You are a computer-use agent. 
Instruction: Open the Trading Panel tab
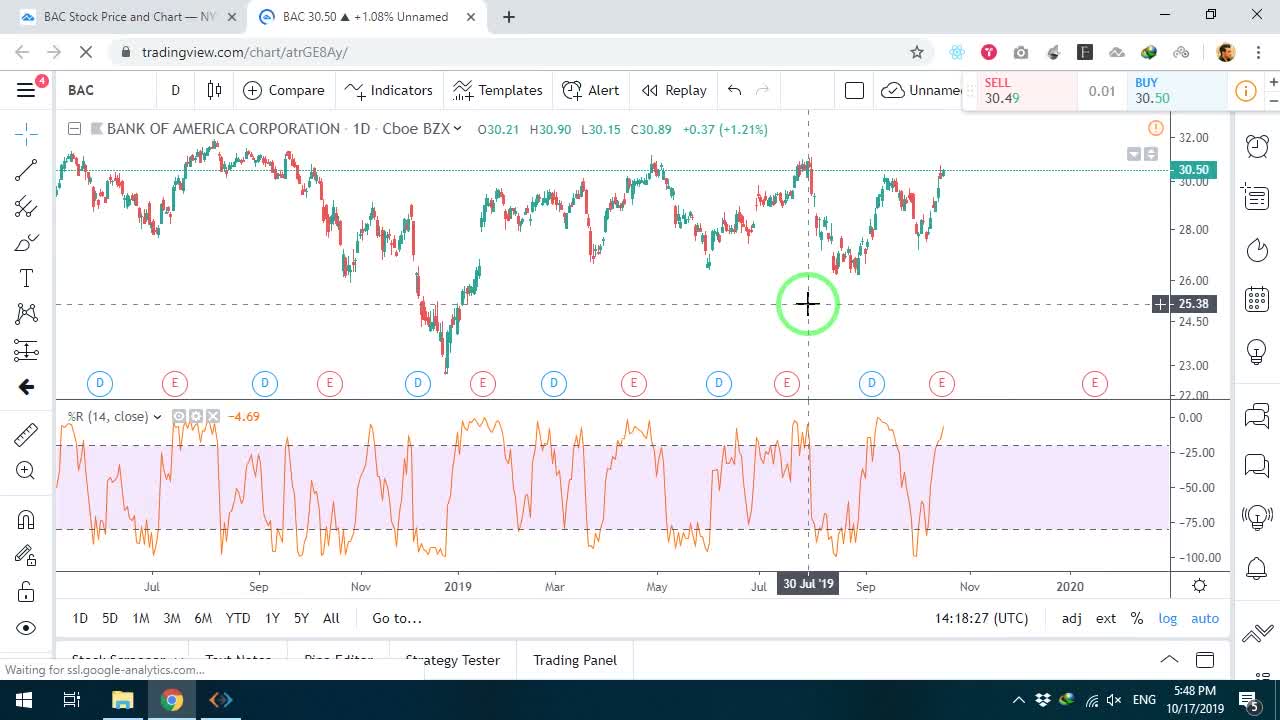point(575,660)
